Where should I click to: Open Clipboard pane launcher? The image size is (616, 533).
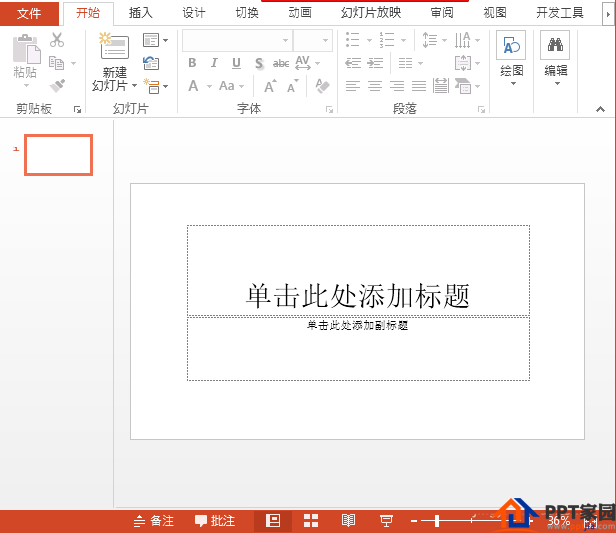point(77,110)
